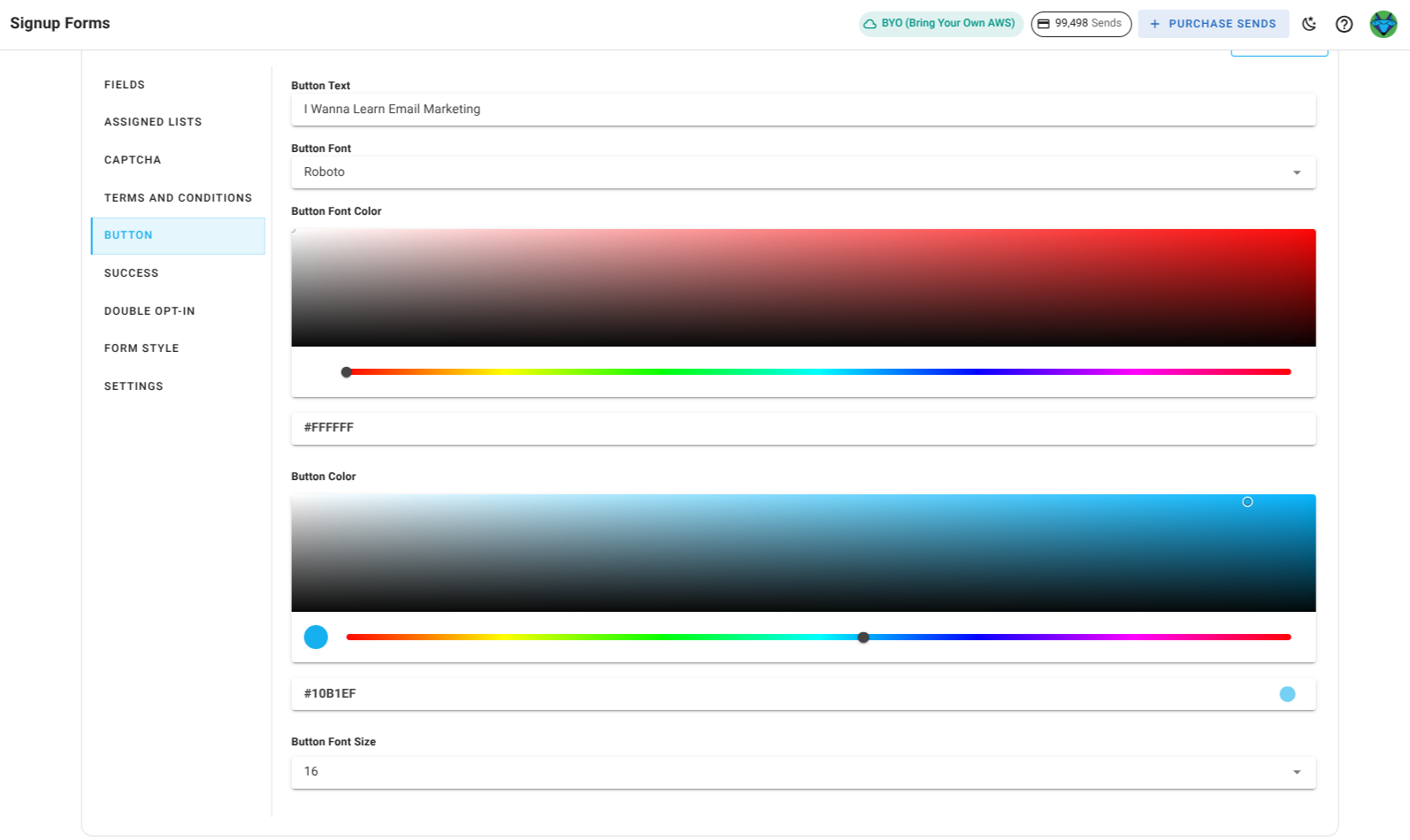Toggle dark mode moon icon
This screenshot has width=1410, height=840.
click(x=1309, y=24)
